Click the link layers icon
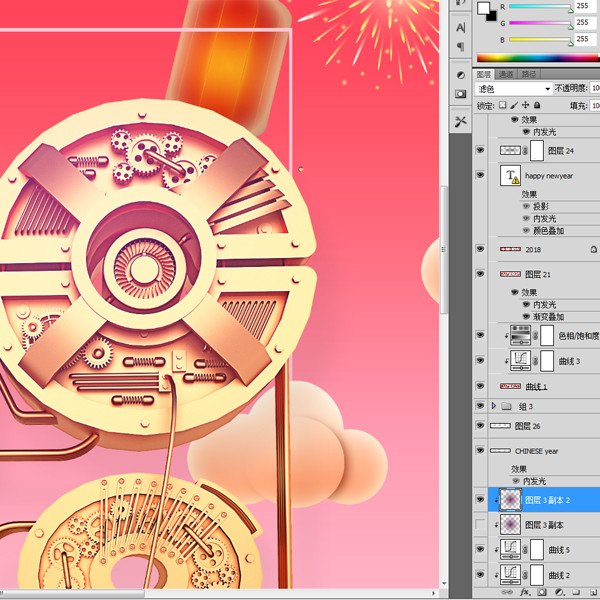 click(507, 592)
